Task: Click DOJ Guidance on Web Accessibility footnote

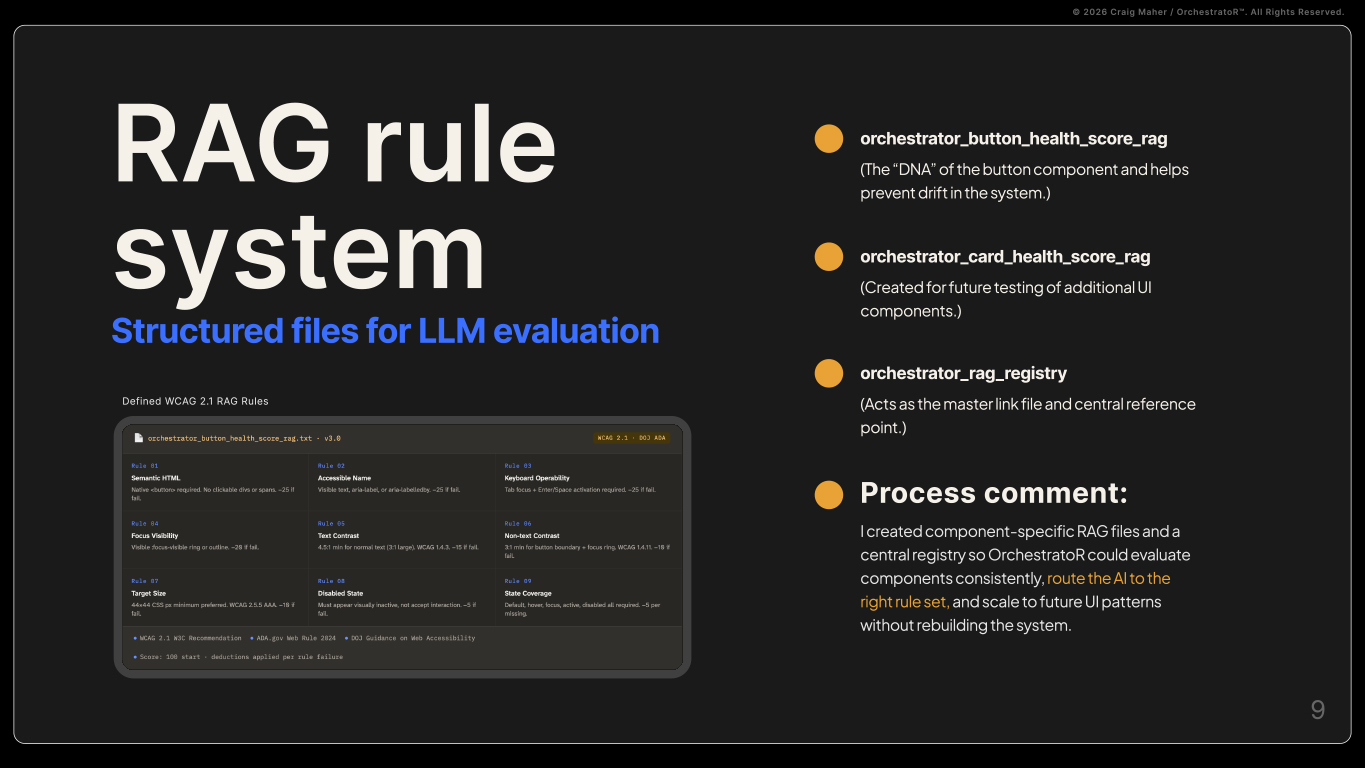Action: 410,638
